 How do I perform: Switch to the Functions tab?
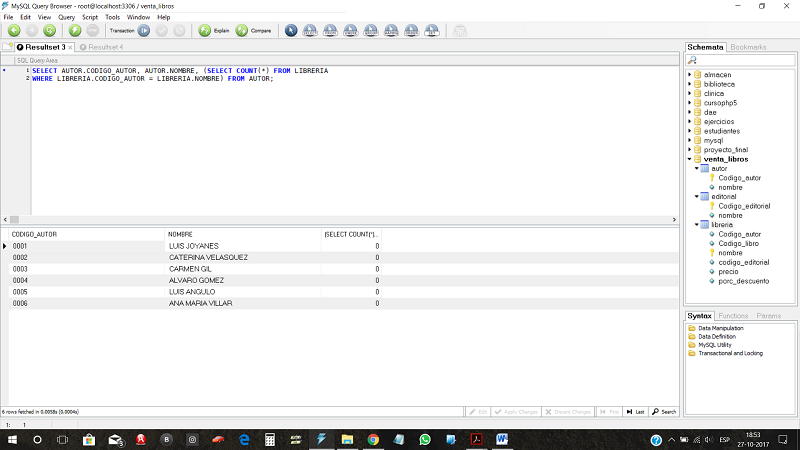(733, 316)
